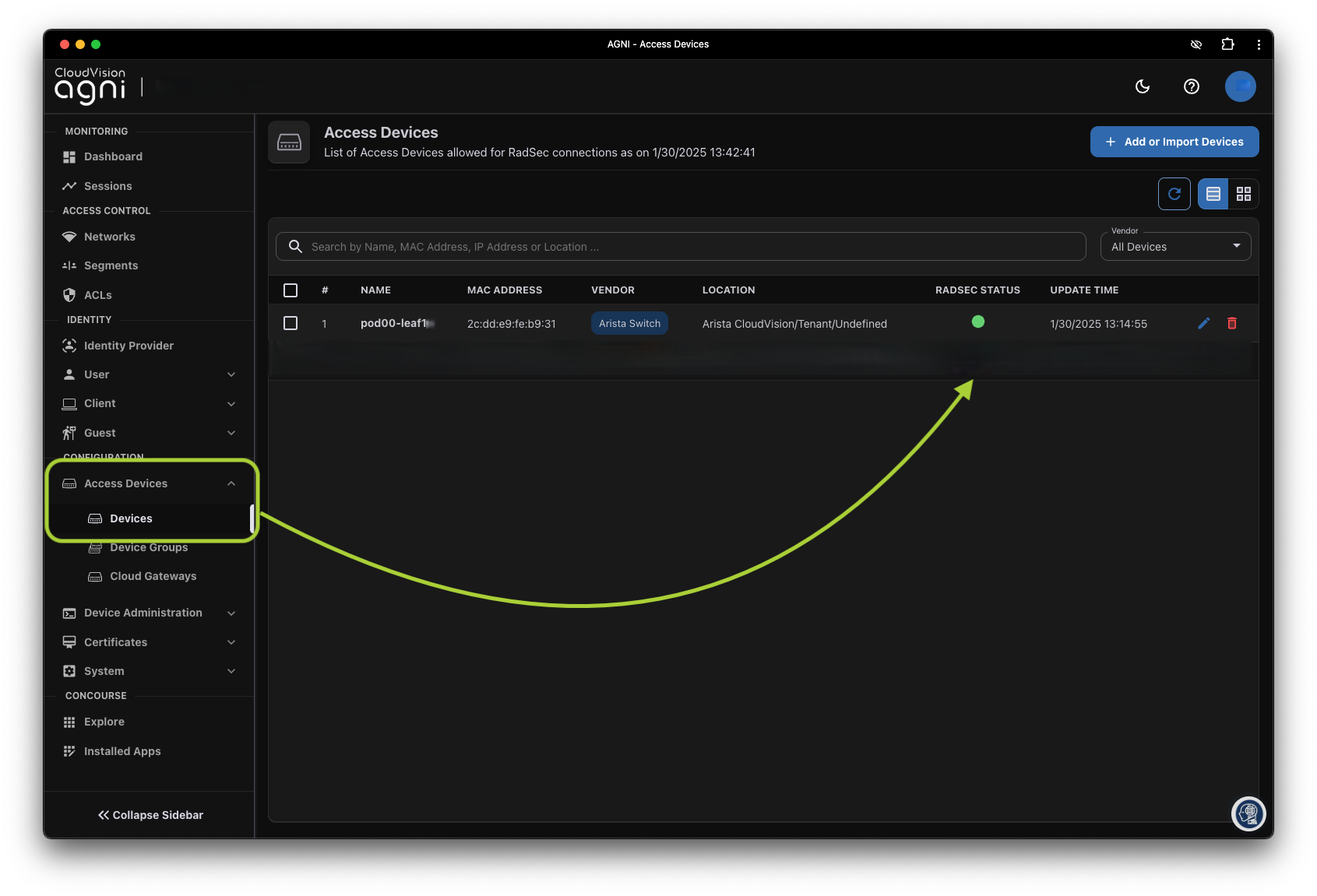Screen dimensions: 1317x896
Task: Select all devices with header checkbox
Action: click(x=291, y=290)
